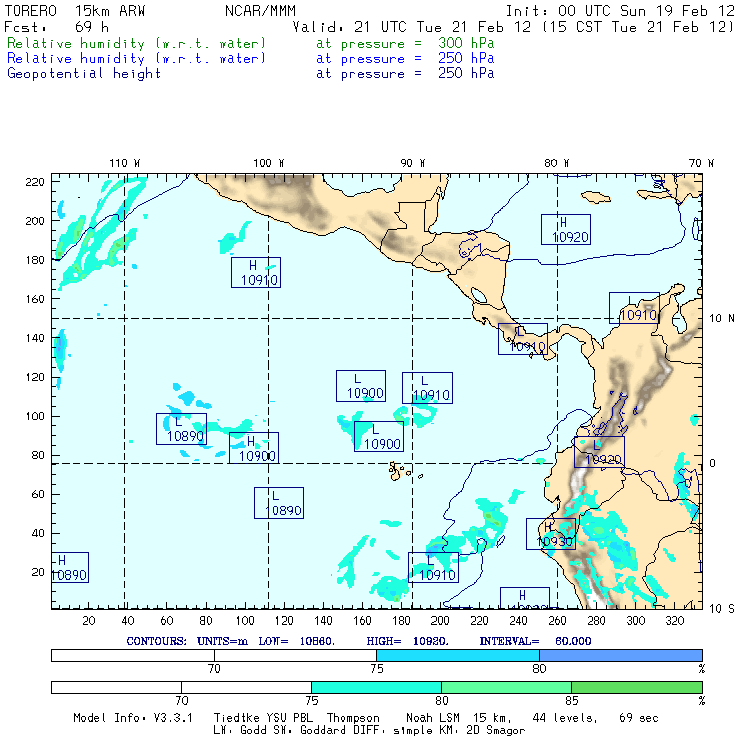Click the '300 hPa' pressure value
Screen dimensions: 740x740
click(466, 43)
